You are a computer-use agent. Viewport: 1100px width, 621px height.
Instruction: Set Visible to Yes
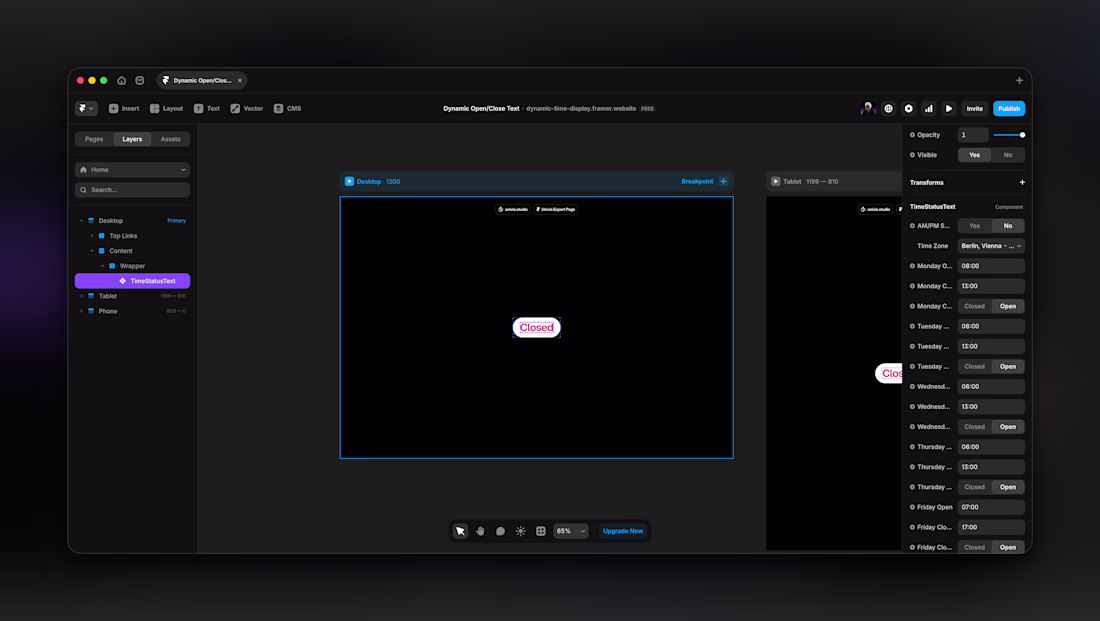974,155
